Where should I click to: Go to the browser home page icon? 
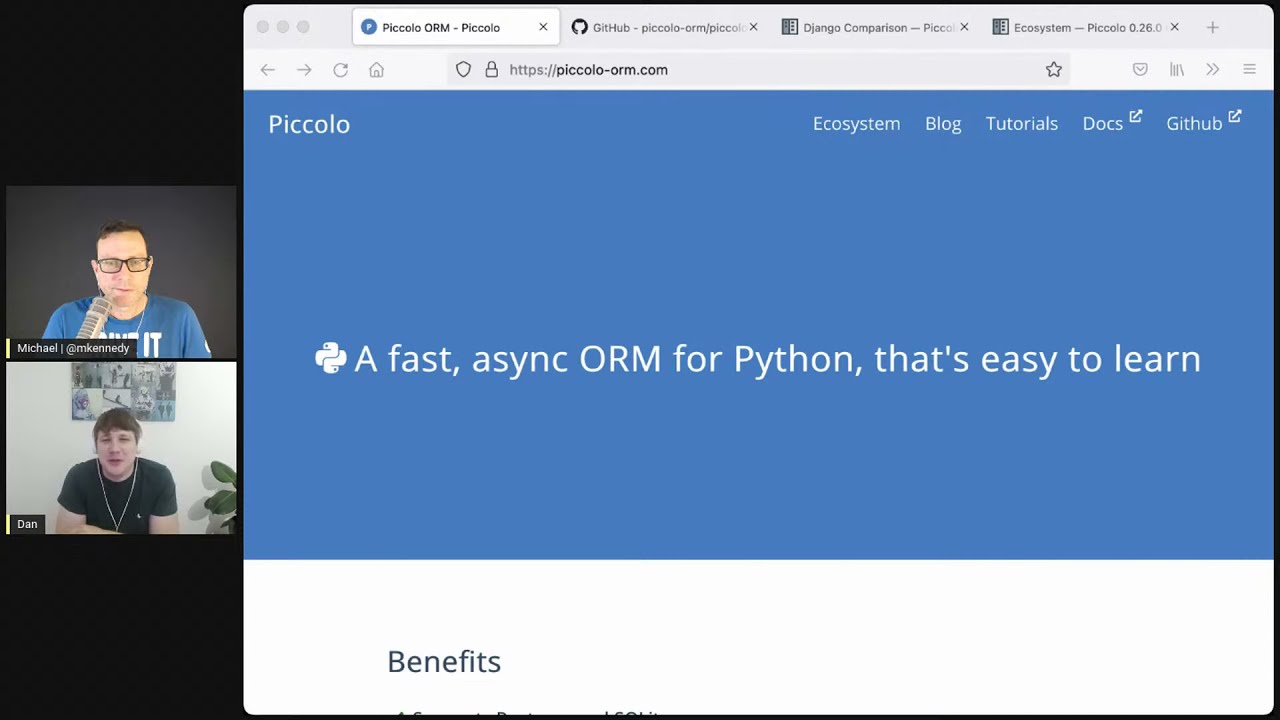click(x=376, y=70)
